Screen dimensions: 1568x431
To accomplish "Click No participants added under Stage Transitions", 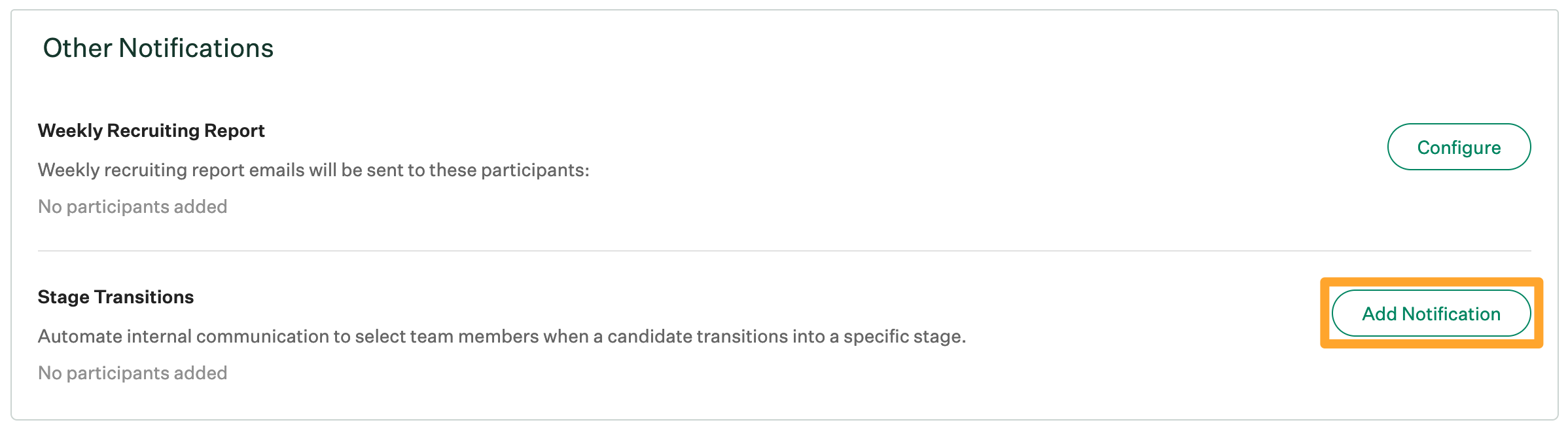I will (x=132, y=373).
